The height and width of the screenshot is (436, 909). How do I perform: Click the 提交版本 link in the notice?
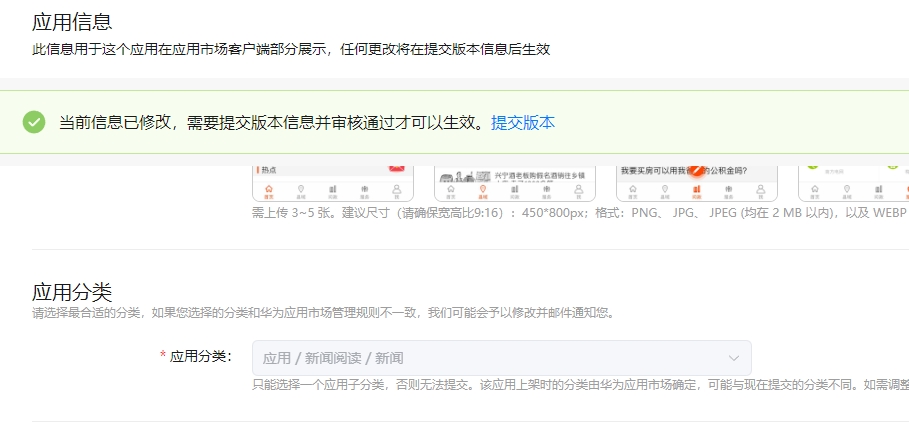tap(523, 122)
